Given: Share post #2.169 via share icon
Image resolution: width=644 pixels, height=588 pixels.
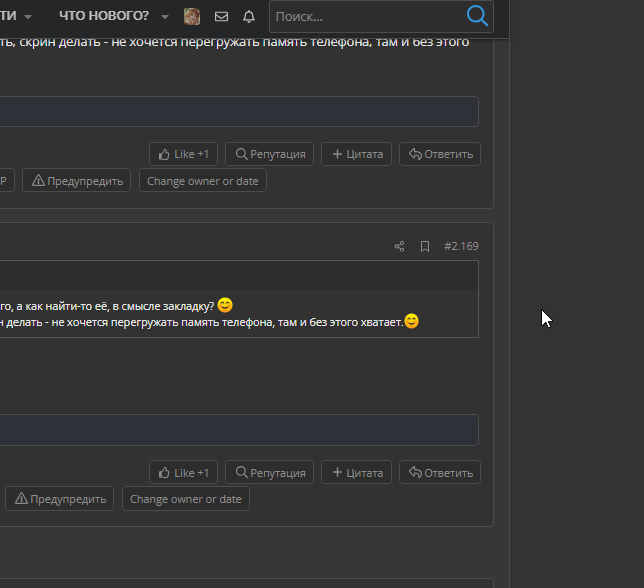Looking at the screenshot, I should point(399,246).
